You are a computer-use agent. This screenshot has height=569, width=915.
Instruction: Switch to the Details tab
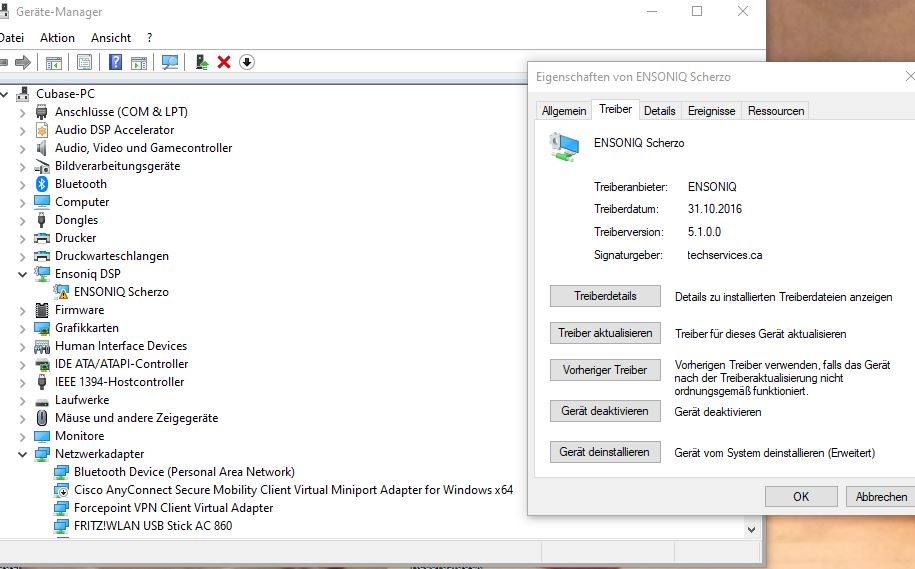click(x=659, y=111)
